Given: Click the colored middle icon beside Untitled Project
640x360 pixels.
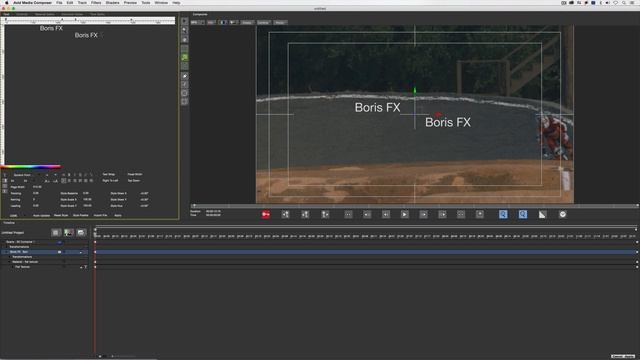Looking at the screenshot, I should point(69,233).
